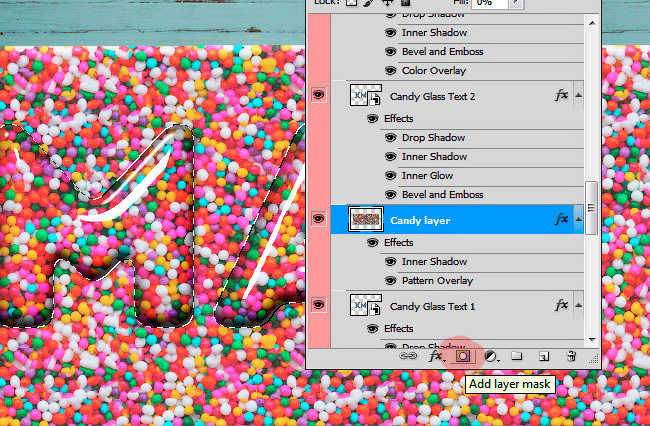Collapse effects of Candy Glass Text 1
Screen dimensions: 650x426
pyautogui.click(x=578, y=306)
